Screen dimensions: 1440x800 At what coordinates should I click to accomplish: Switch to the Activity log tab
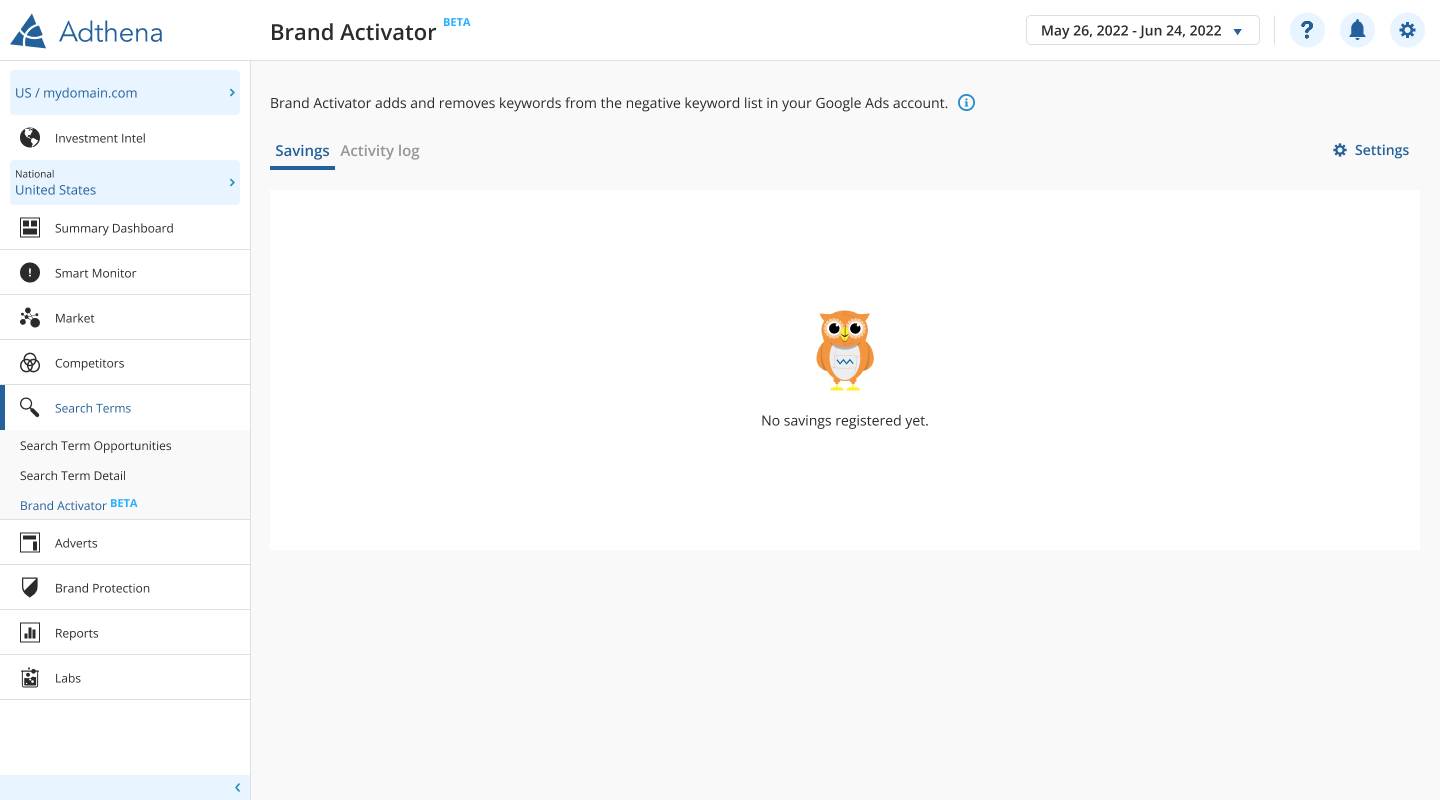click(x=379, y=151)
